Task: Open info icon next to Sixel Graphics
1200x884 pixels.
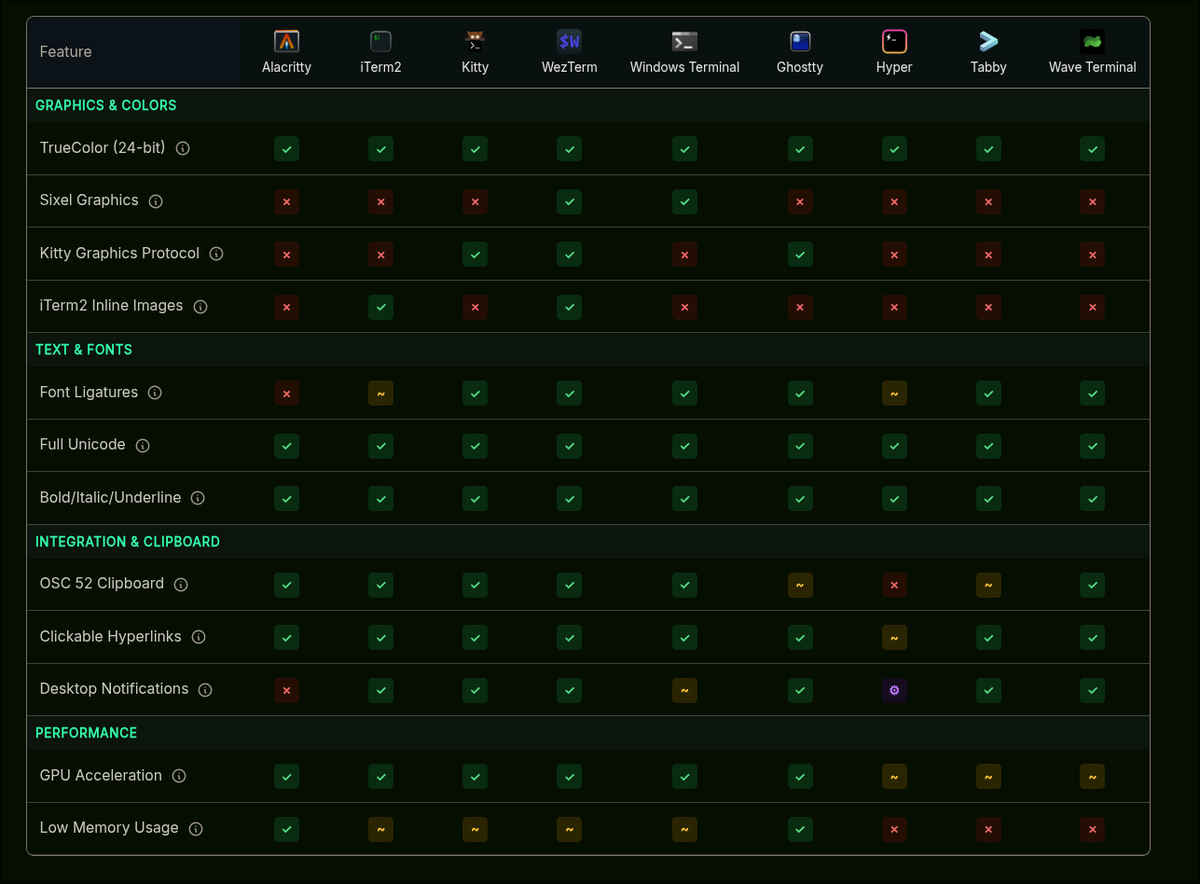Action: pos(156,201)
